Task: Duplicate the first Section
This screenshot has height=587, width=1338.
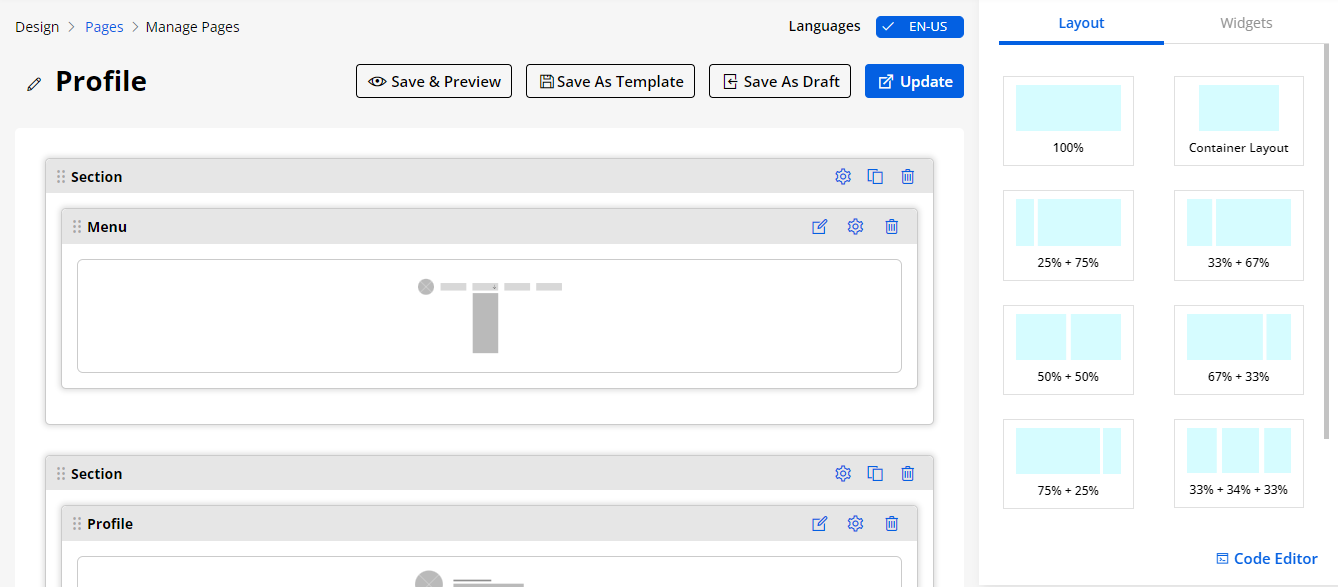Action: [x=875, y=177]
